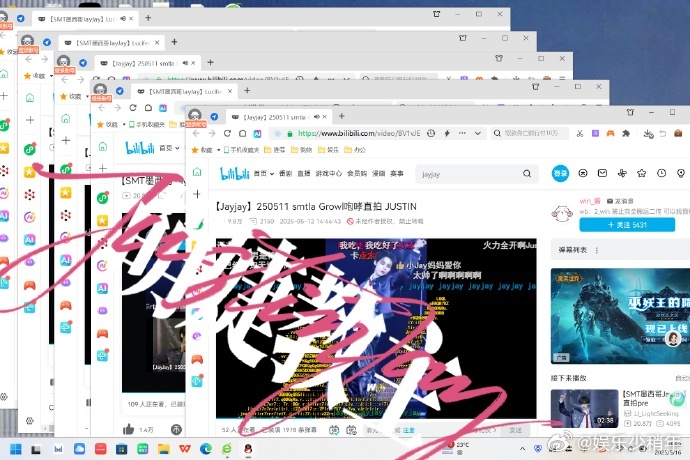The height and width of the screenshot is (460, 690).
Task: Open 收藏 dropdown arrow in second-from-front window
Action: (x=124, y=125)
